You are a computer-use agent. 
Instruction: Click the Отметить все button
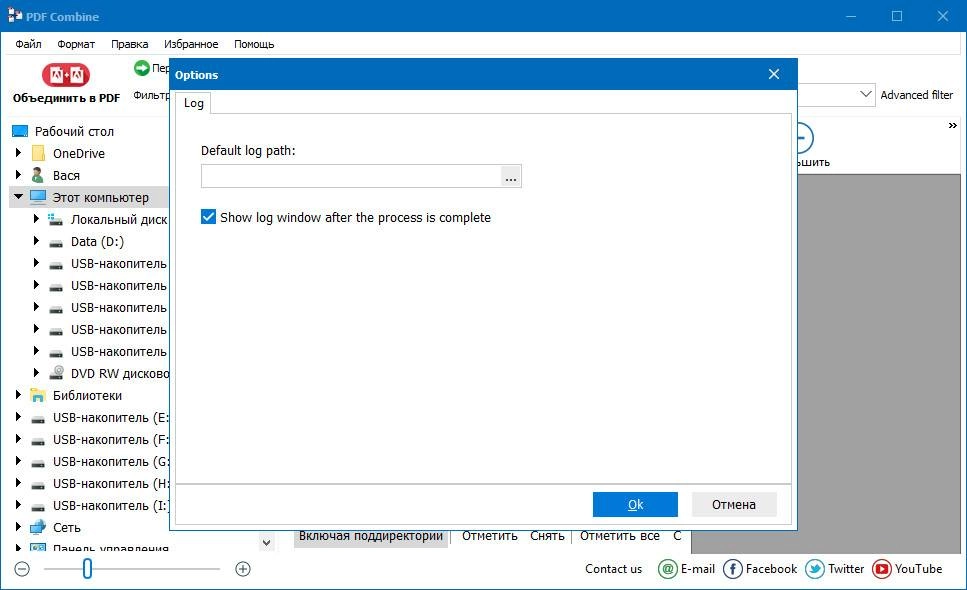[x=620, y=536]
